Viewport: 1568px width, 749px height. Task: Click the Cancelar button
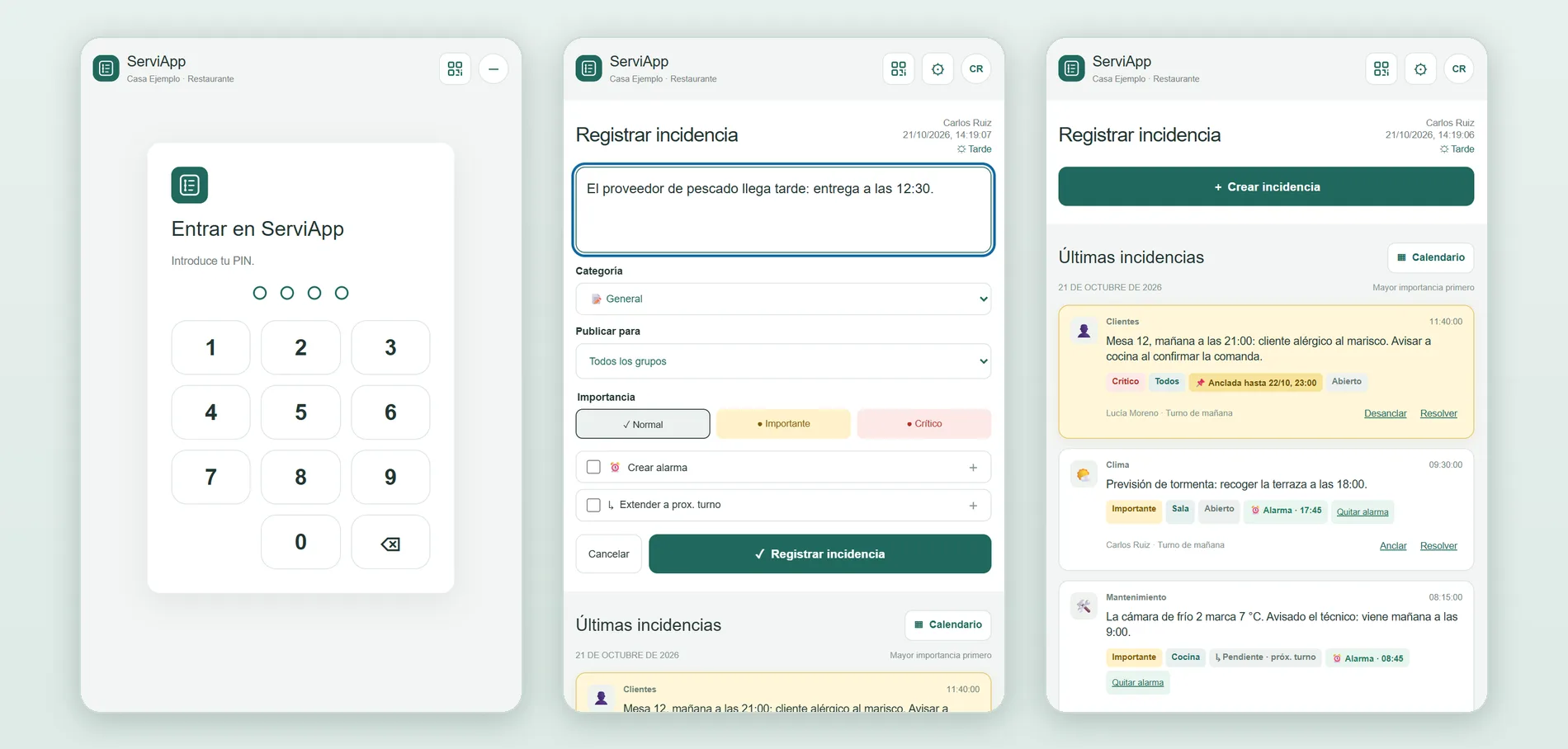click(608, 554)
